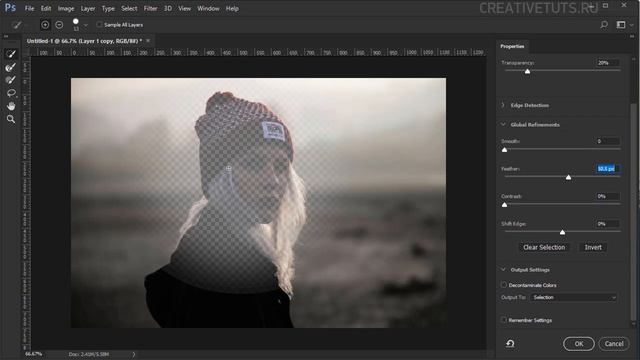Click the Reset workspace icon
Image resolution: width=640 pixels, height=360 pixels.
[x=510, y=344]
